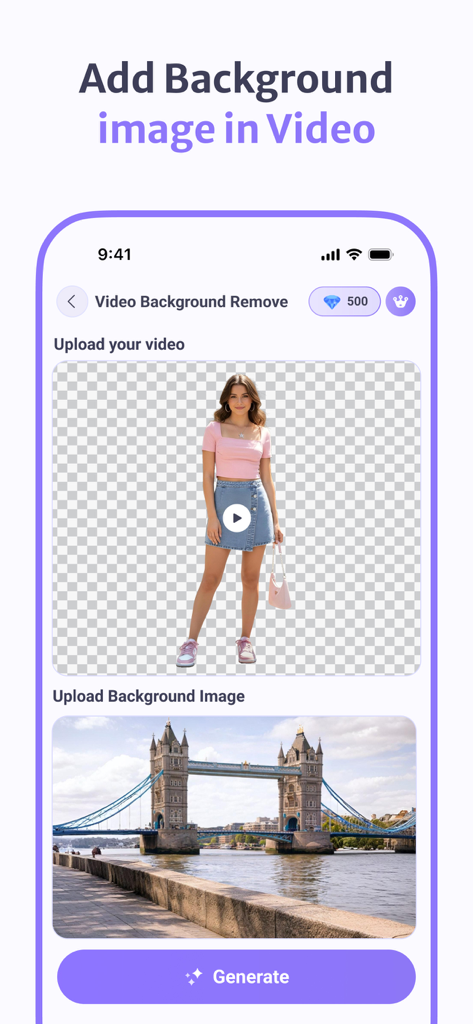The image size is (473, 1024).
Task: Select the Tower Bridge background image
Action: (x=234, y=827)
